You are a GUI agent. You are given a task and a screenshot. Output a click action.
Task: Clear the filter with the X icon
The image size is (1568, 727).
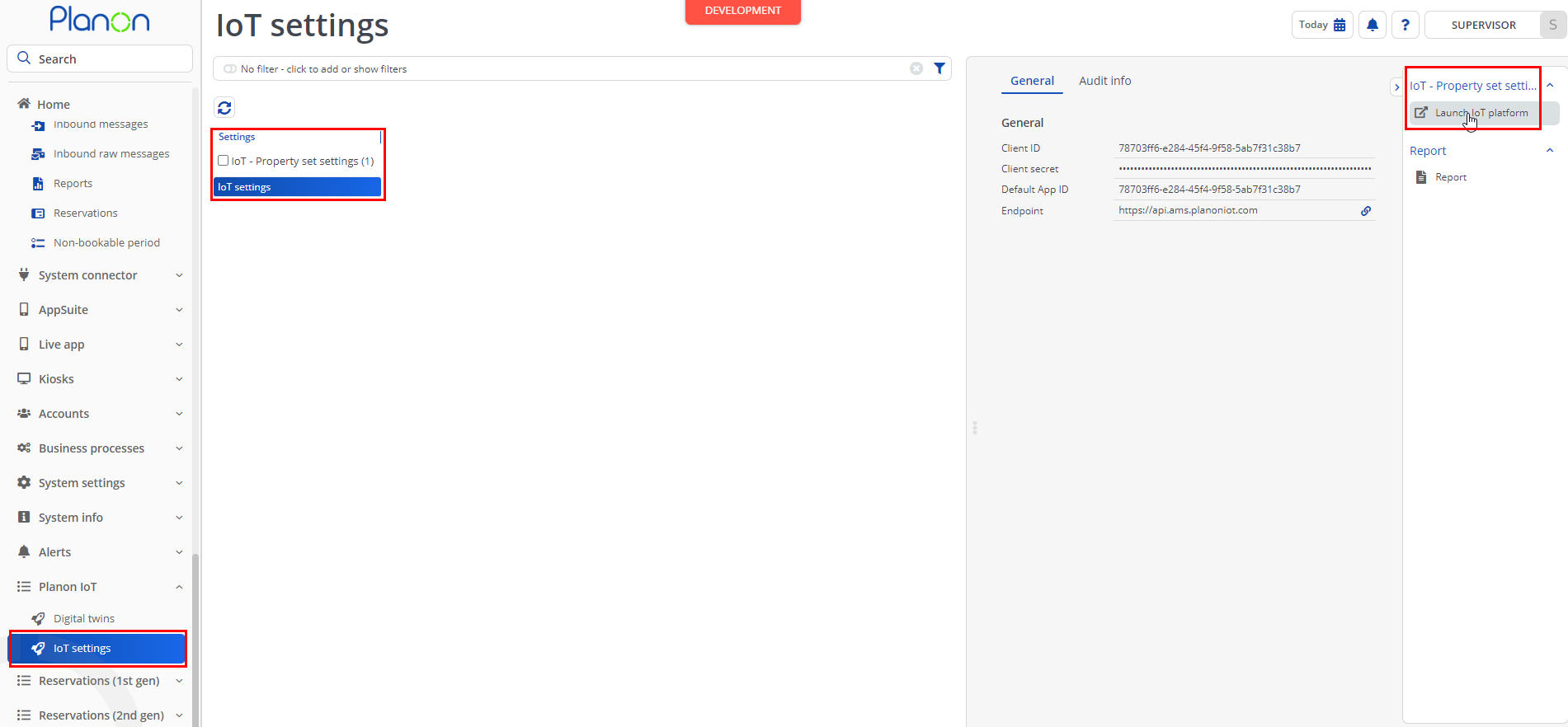(916, 68)
